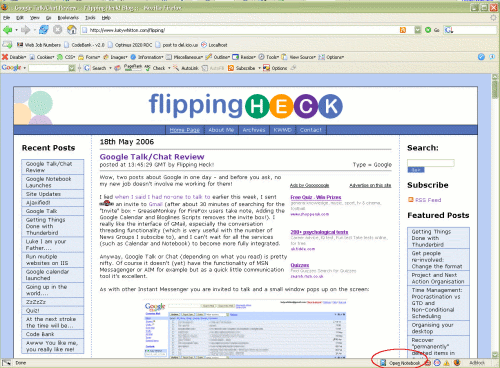Click the Subscribe icon in Google toolbar

click(231, 68)
